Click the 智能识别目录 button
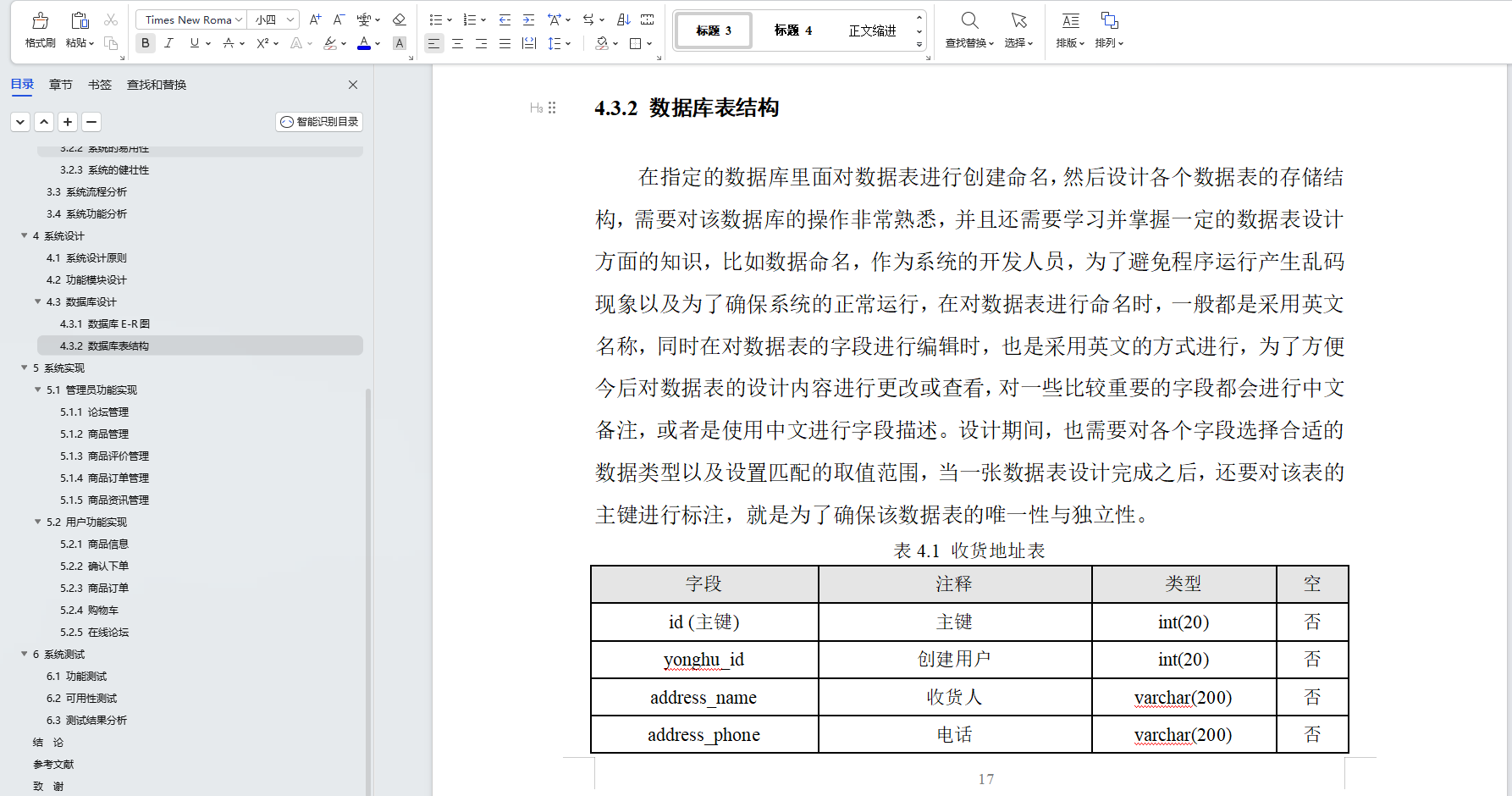Screen dimensions: 1512x796 pyautogui.click(x=319, y=122)
